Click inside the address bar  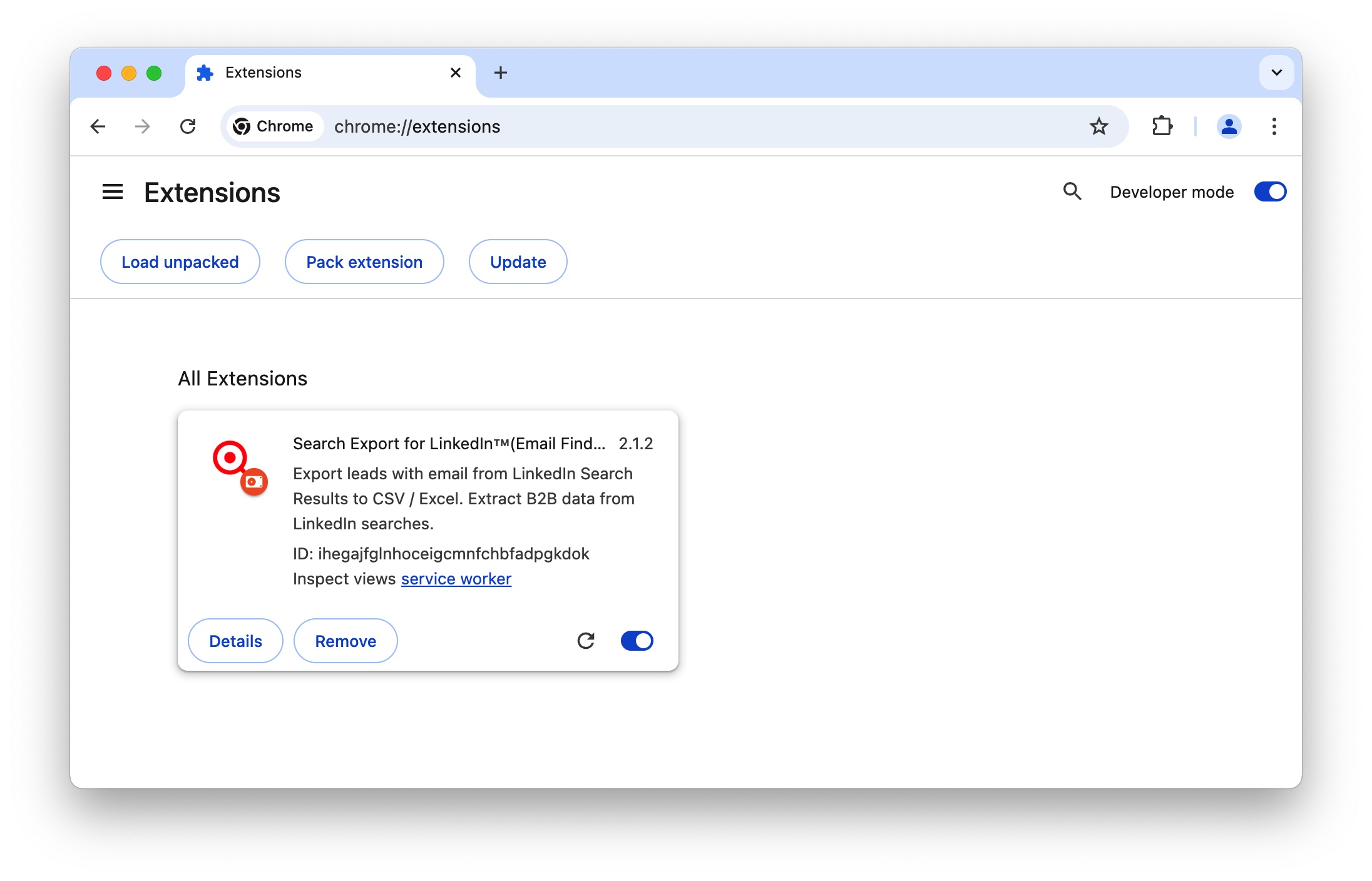[563, 126]
